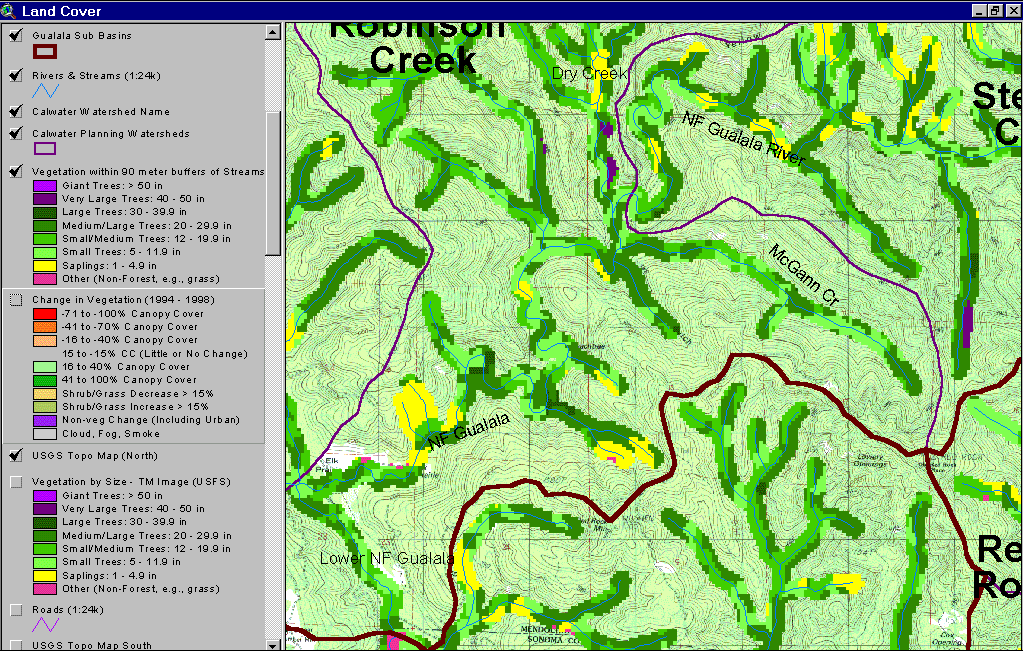Select Change in Vegetation (1994 - 1998) label
This screenshot has width=1023, height=651.
coord(123,300)
